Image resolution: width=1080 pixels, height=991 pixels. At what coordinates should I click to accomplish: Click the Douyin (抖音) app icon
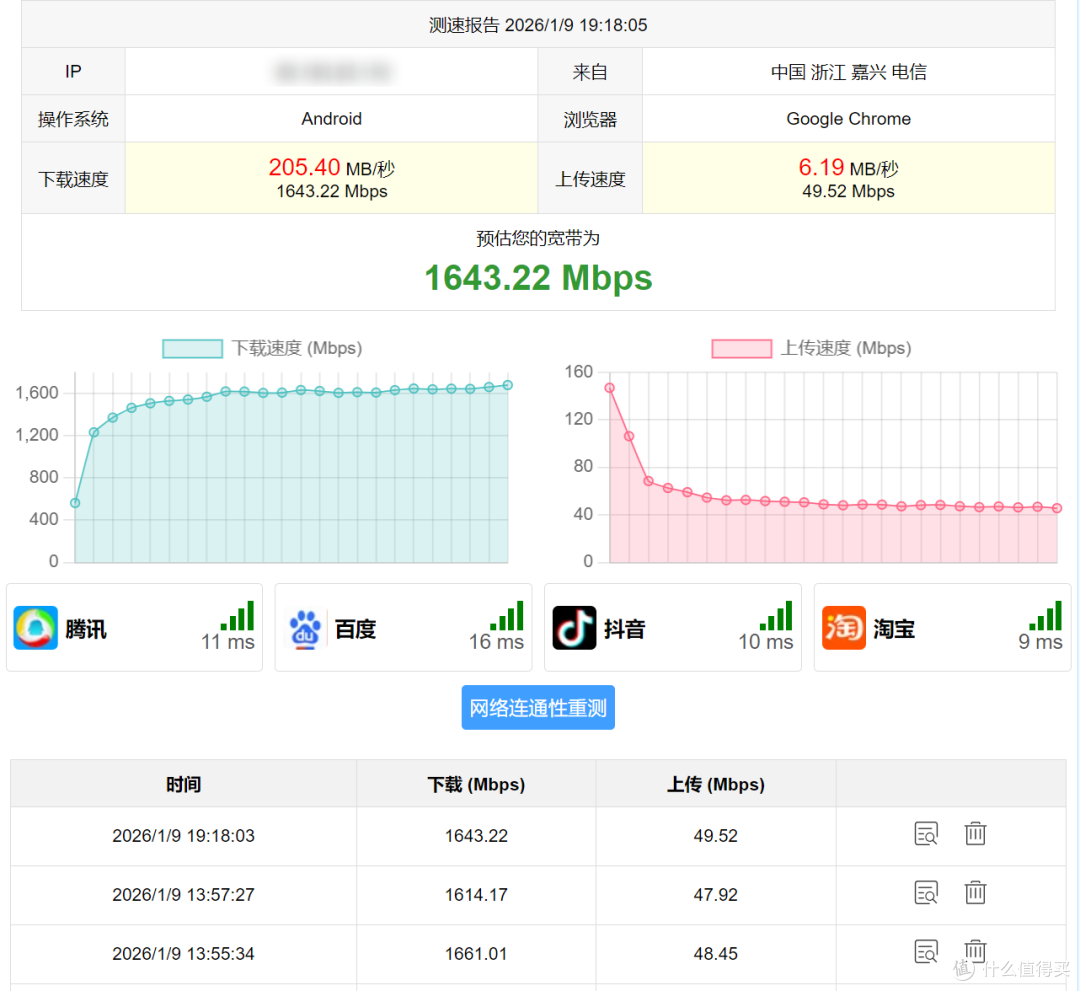tap(574, 627)
